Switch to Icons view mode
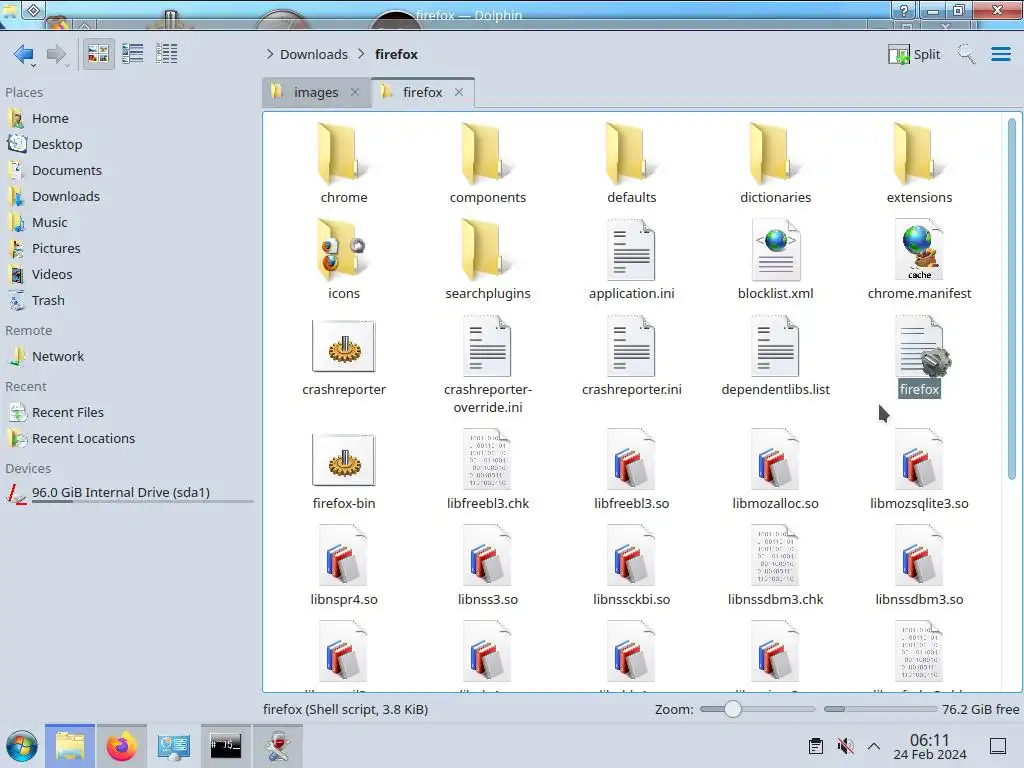This screenshot has width=1024, height=768. [99, 54]
